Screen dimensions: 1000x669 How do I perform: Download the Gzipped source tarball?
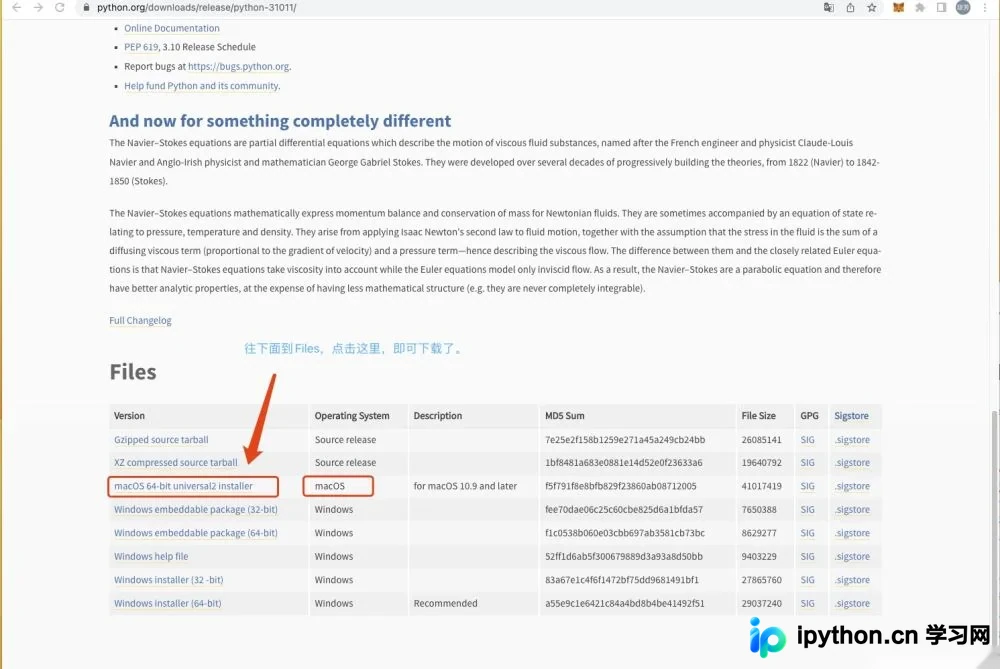pos(161,439)
